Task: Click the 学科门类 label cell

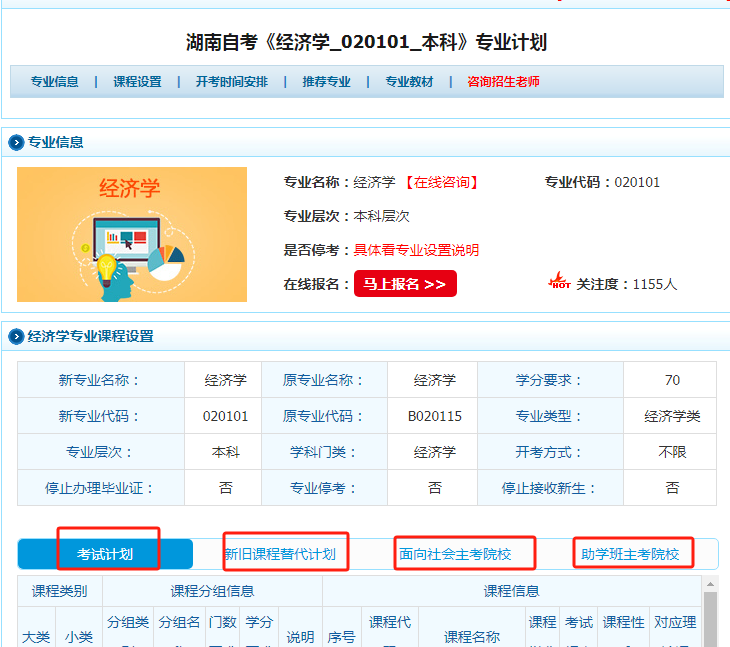Action: point(324,452)
